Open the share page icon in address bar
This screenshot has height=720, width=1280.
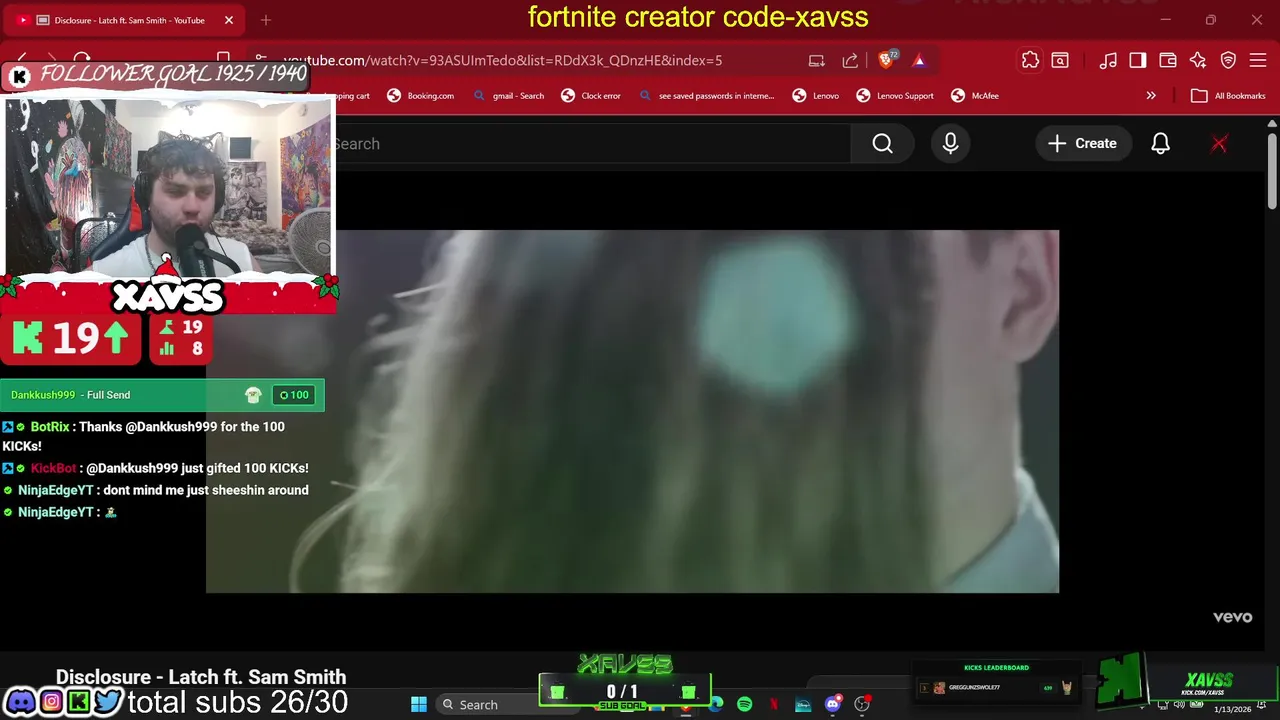(850, 61)
